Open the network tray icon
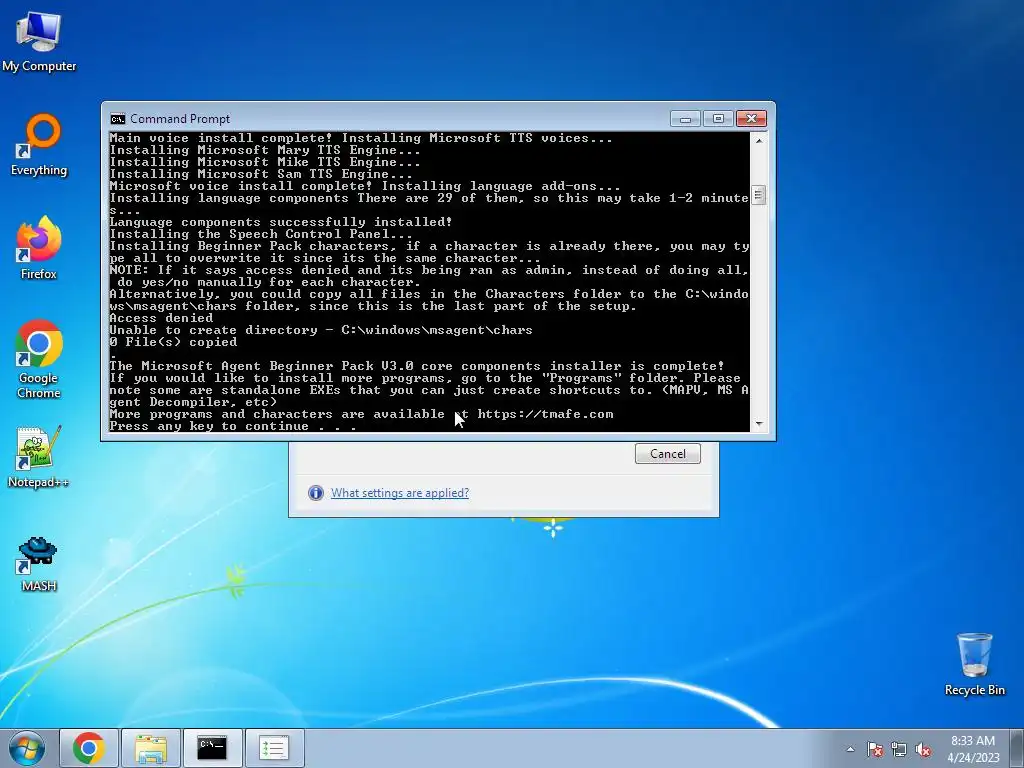 pos(899,749)
